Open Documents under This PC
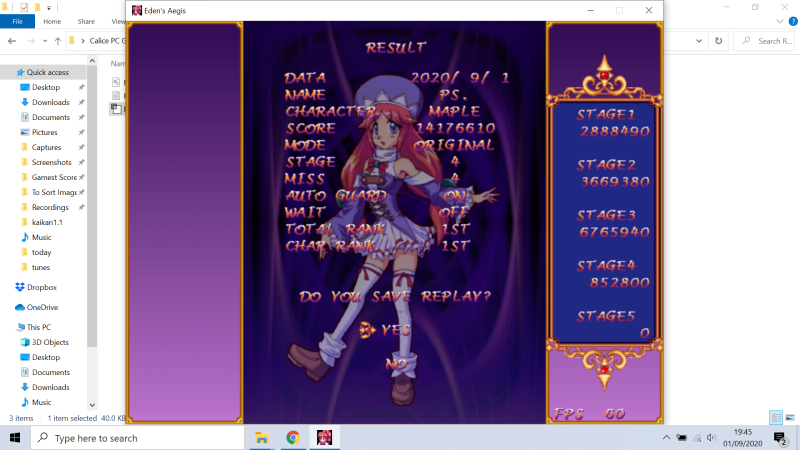 click(51, 372)
